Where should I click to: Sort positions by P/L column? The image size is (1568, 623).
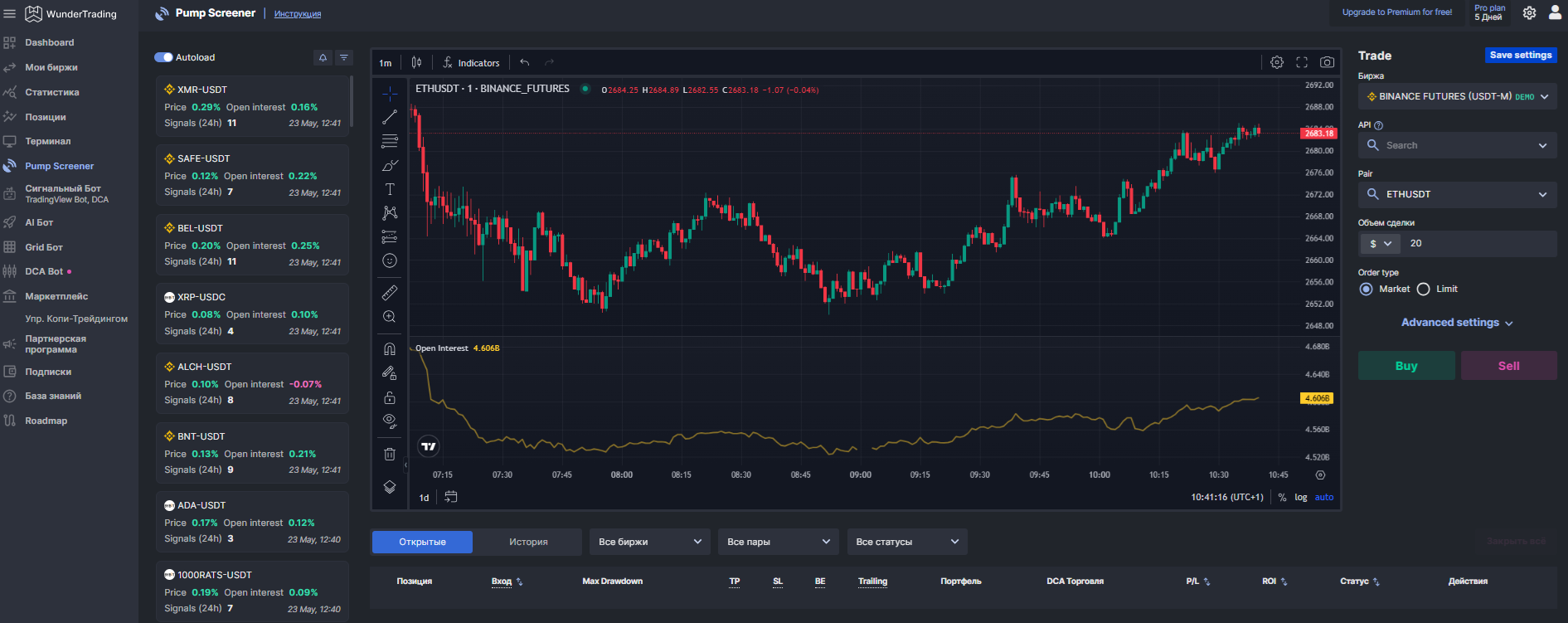(1198, 582)
